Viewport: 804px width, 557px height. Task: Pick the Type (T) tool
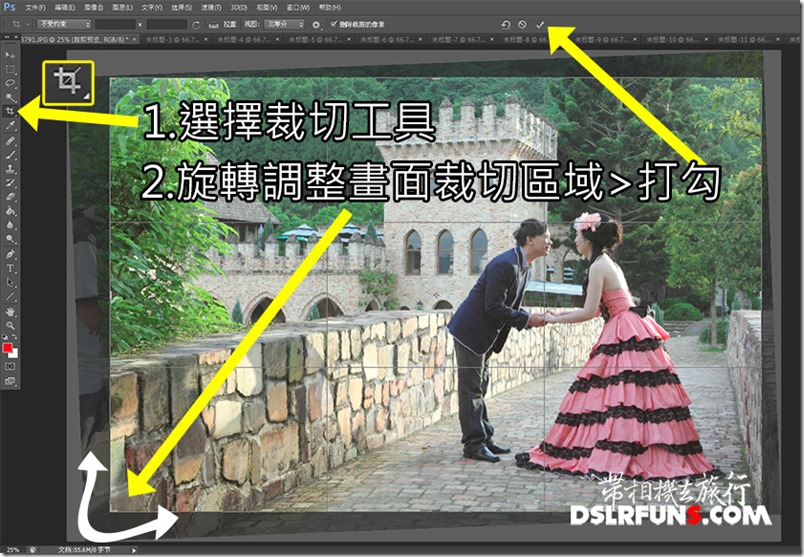tap(10, 269)
